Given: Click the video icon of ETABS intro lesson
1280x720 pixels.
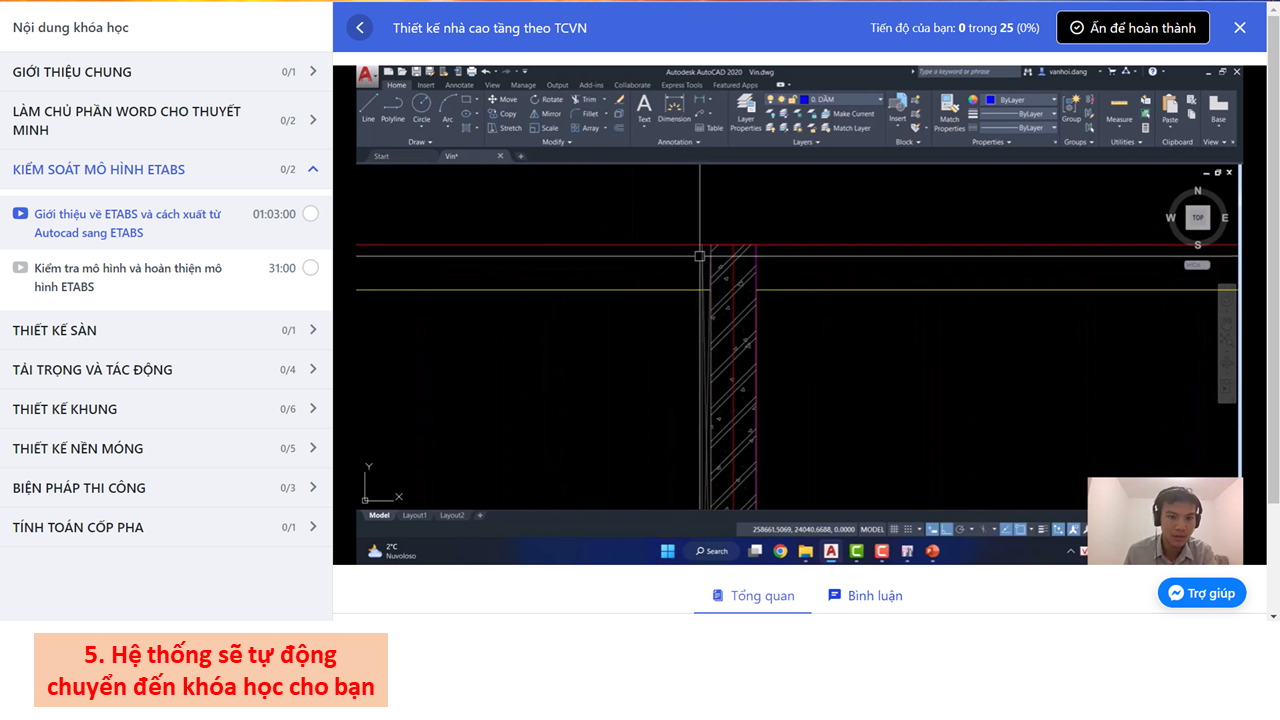Looking at the screenshot, I should pos(20,214).
